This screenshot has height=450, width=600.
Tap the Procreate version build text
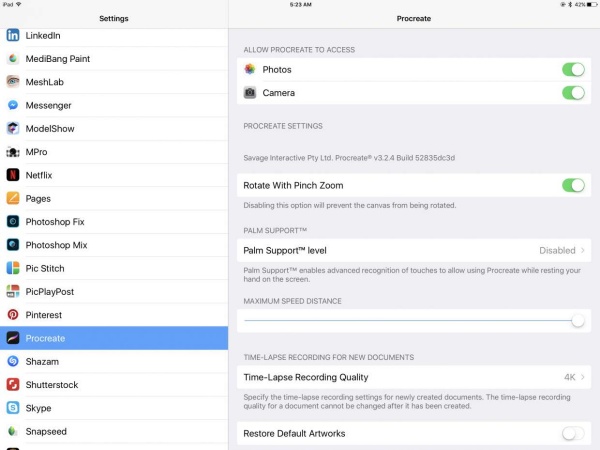click(x=349, y=158)
